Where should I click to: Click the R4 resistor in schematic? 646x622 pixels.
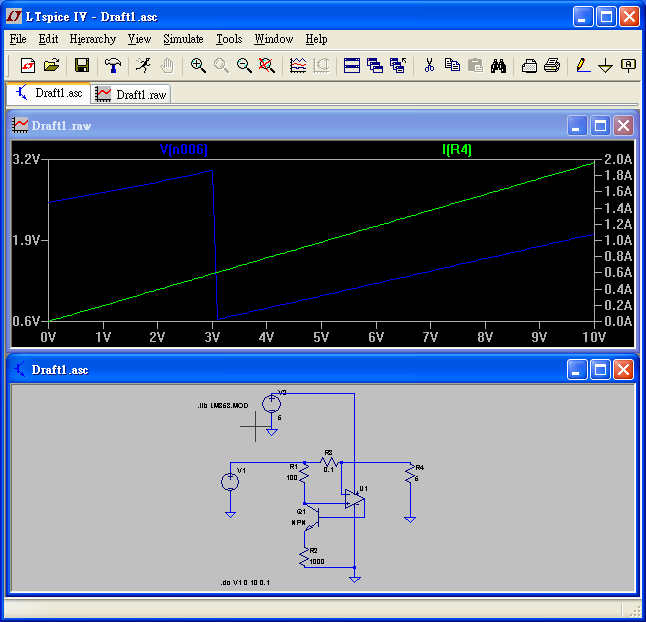[410, 473]
